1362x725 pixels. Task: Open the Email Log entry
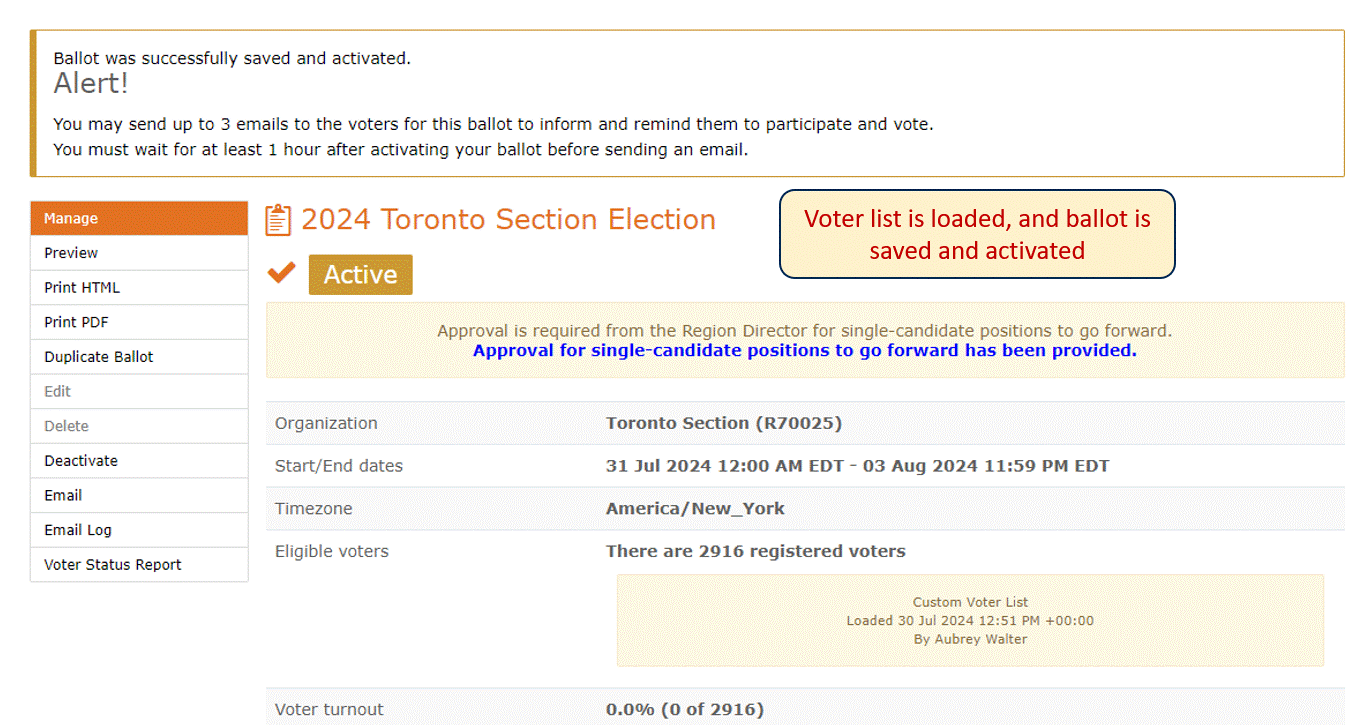coord(139,530)
